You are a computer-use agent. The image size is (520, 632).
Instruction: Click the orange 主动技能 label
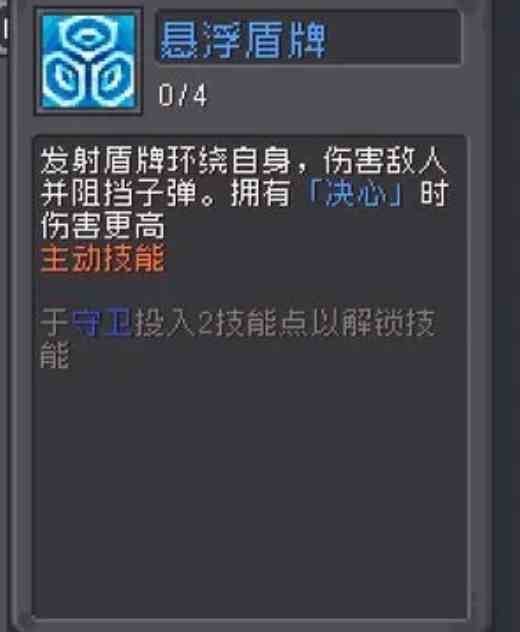point(103,258)
